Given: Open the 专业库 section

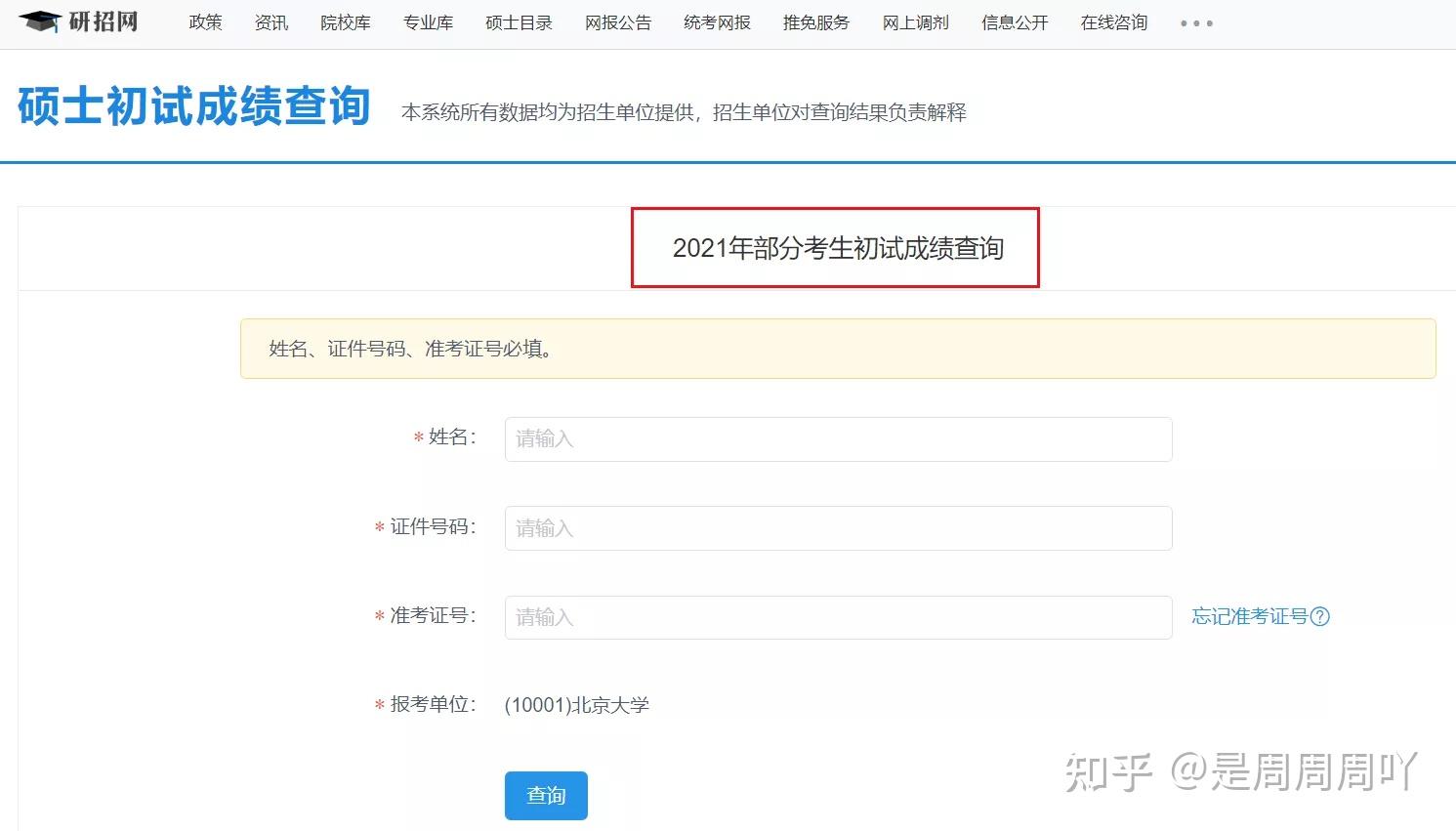Looking at the screenshot, I should (428, 22).
